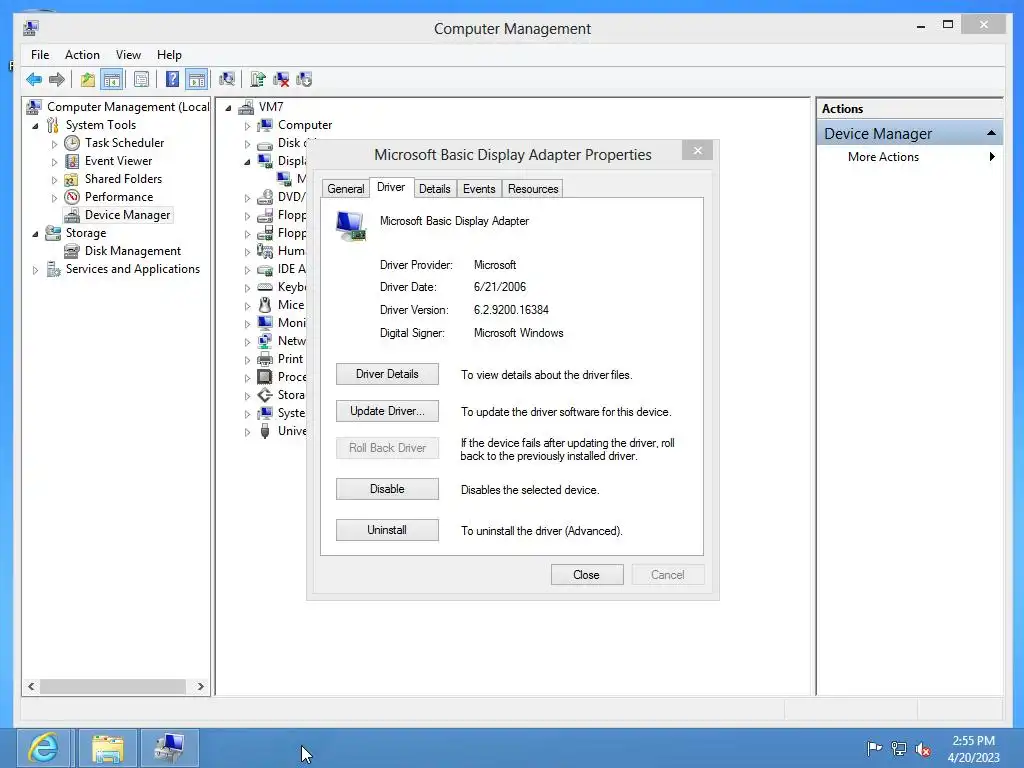Click console tree horizontal scrollbar thumb
Screen dimensions: 1024x768
click(113, 686)
